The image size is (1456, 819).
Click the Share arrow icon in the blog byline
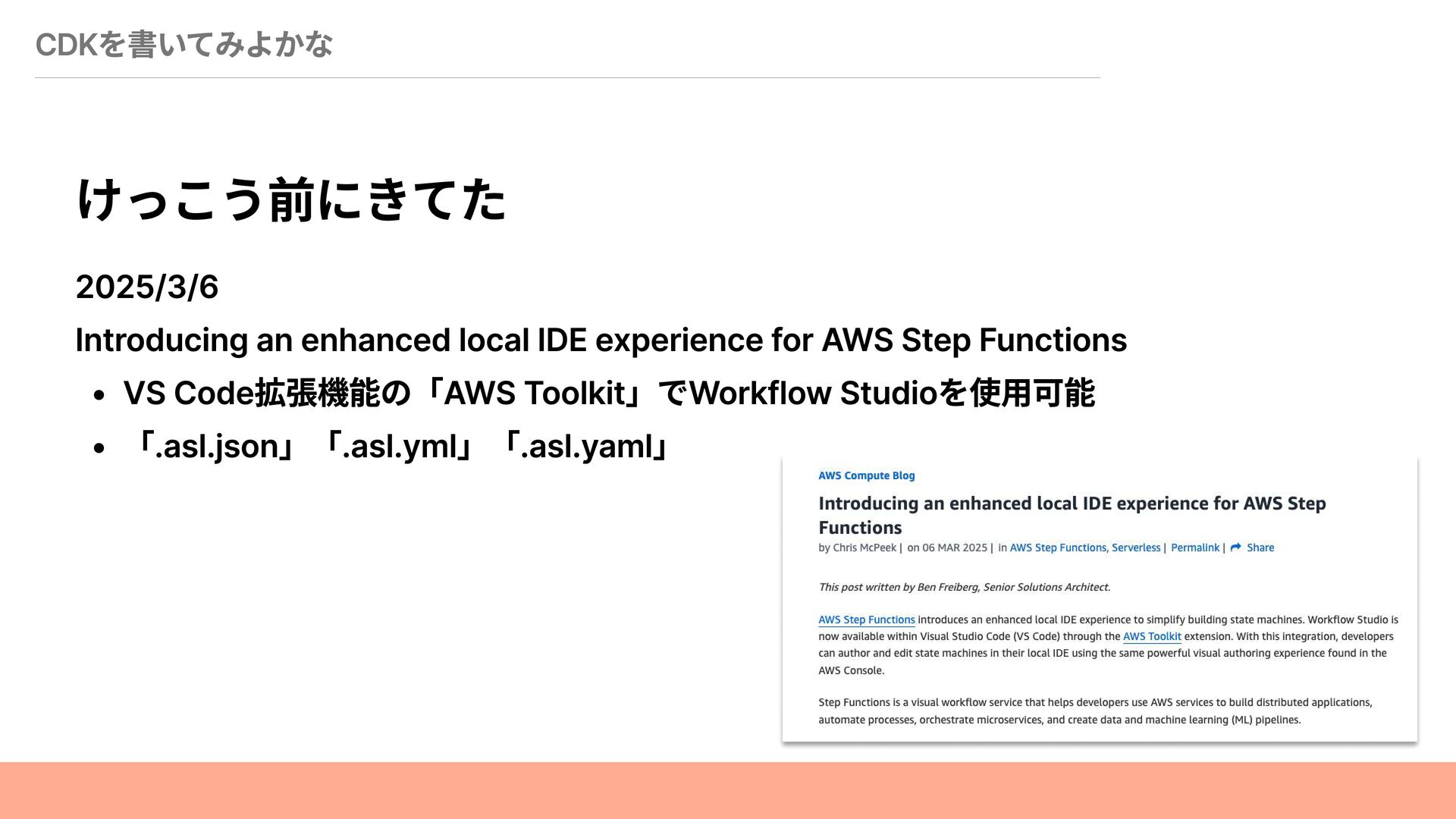[1235, 548]
